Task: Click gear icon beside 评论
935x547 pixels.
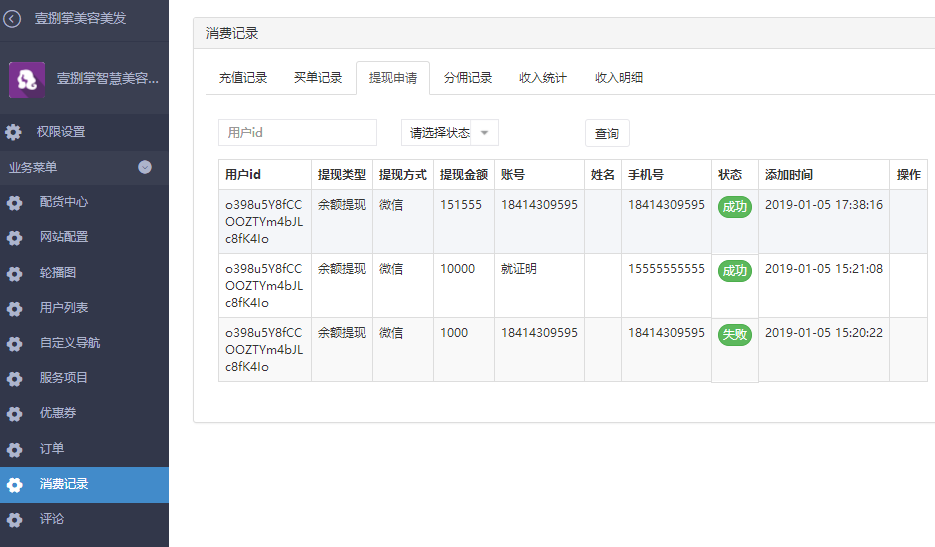Action: point(14,520)
